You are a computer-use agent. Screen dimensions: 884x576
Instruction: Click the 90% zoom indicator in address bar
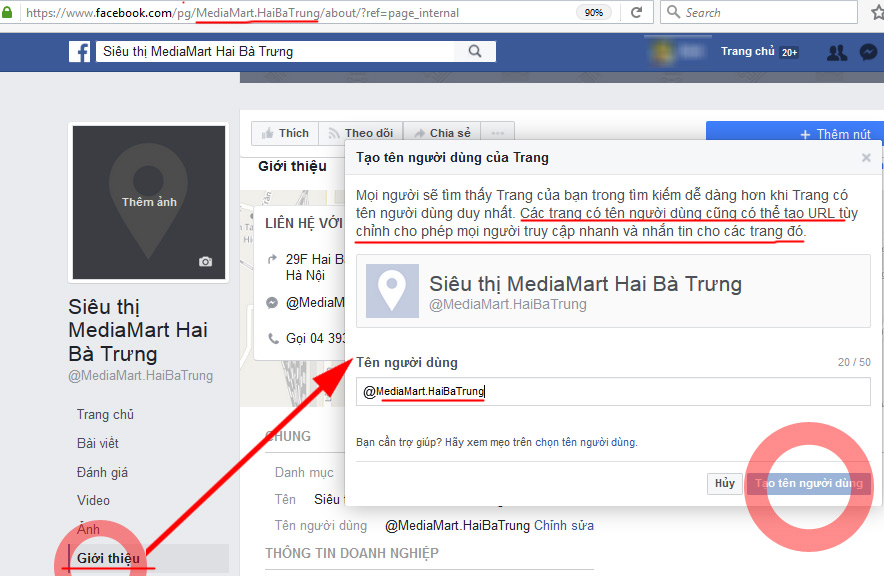click(x=593, y=13)
